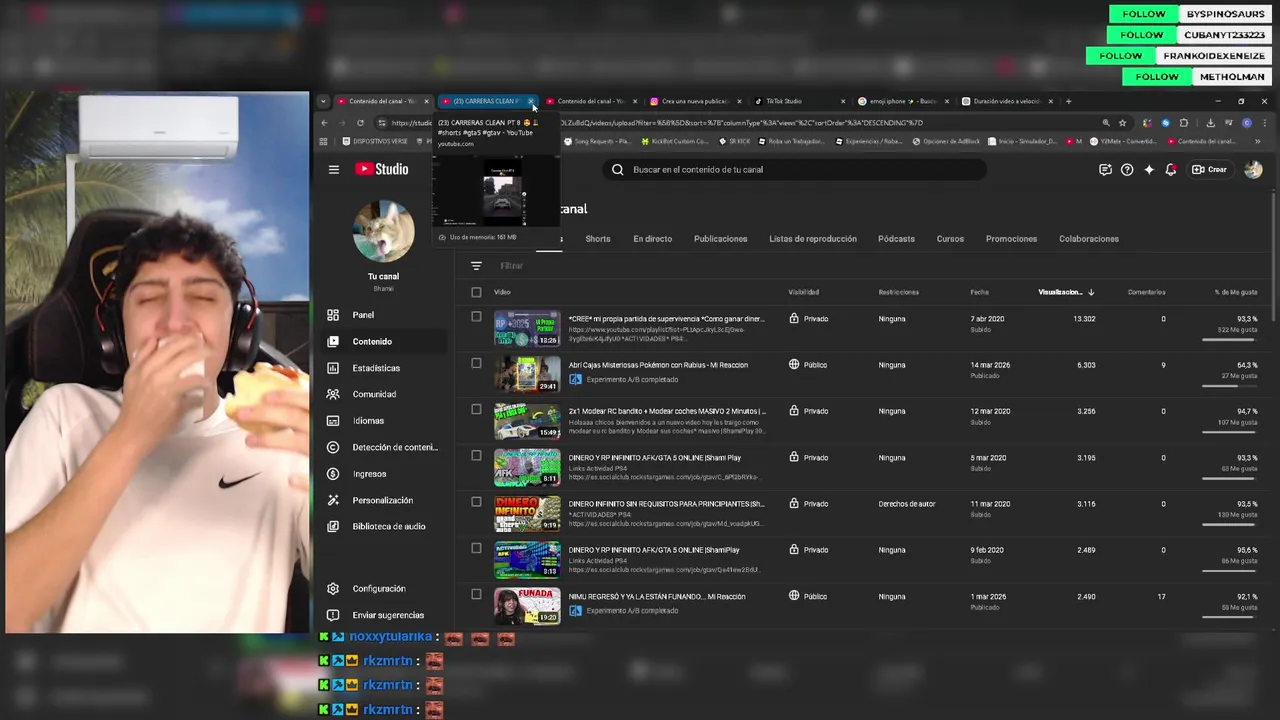1280x720 pixels.
Task: Check the DINERO INFINITO SIN REQUISITOS video
Action: (476, 502)
